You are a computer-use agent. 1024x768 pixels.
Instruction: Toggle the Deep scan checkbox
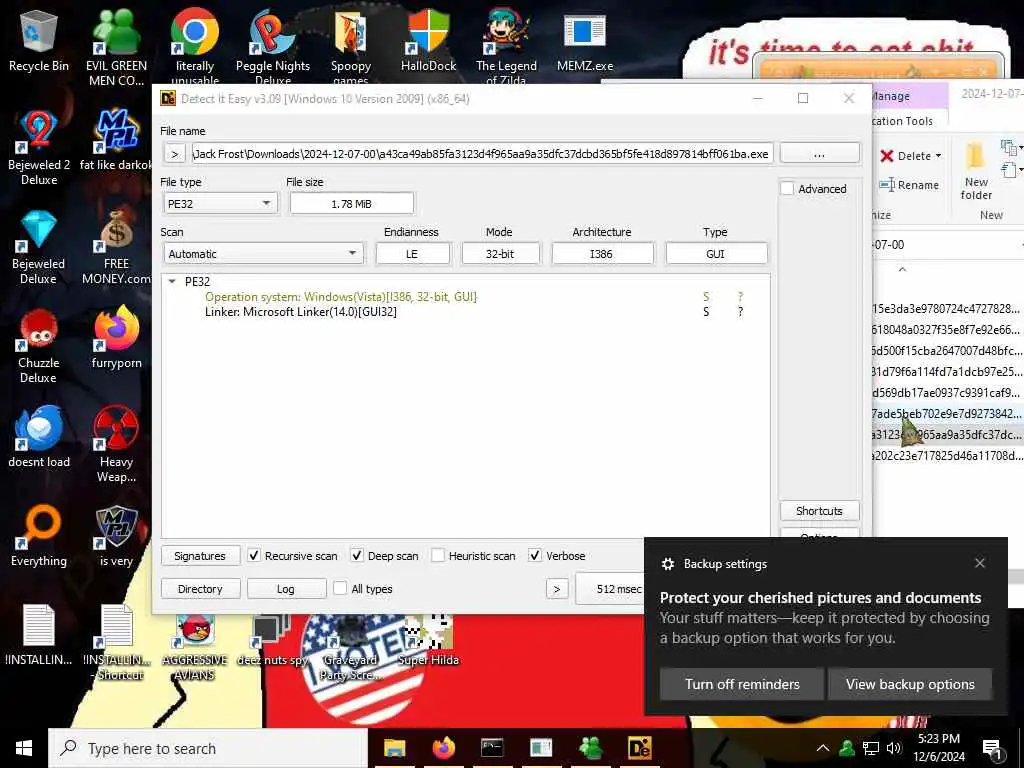click(x=357, y=556)
